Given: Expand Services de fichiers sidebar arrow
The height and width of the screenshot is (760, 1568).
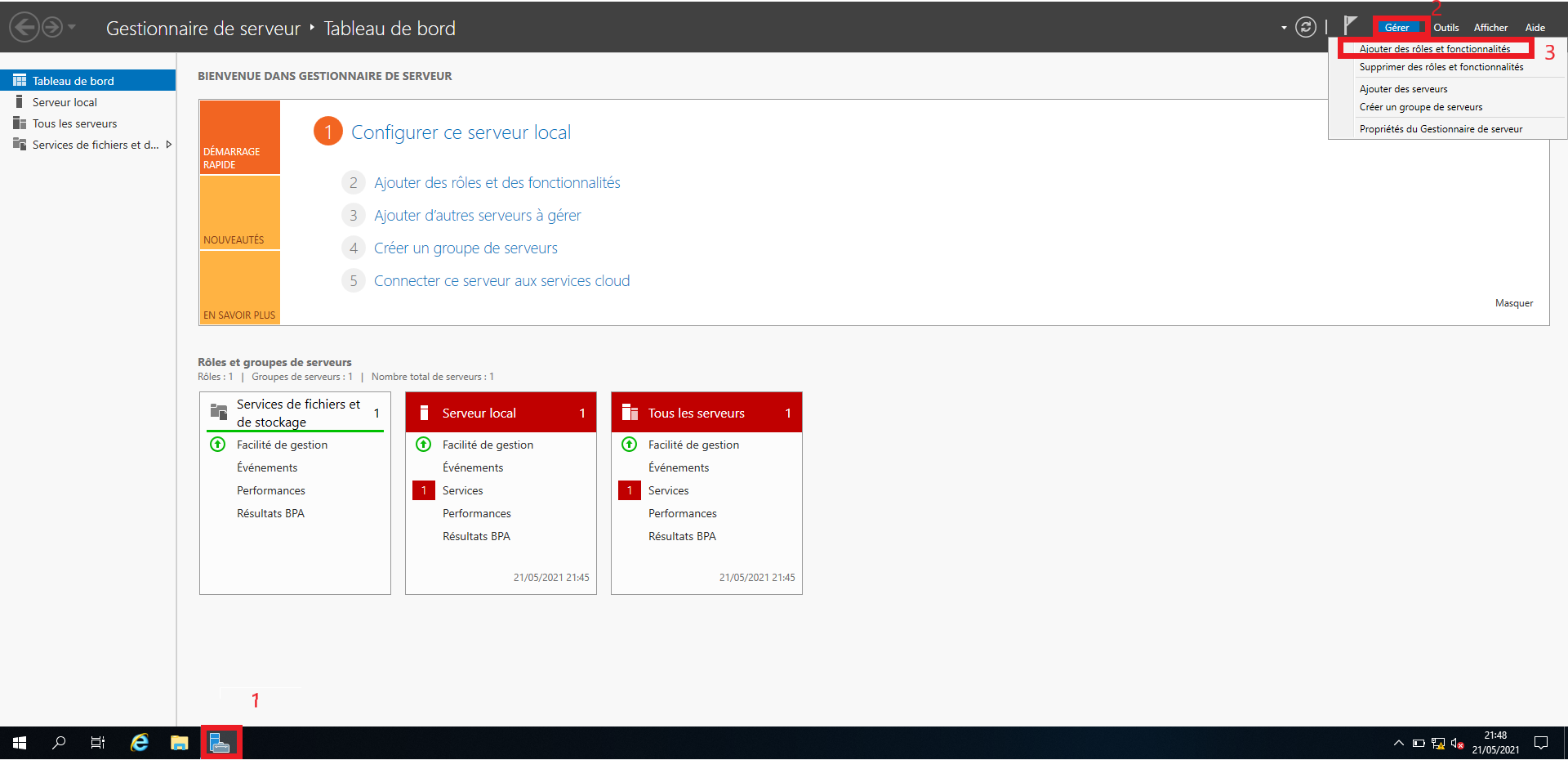Looking at the screenshot, I should click(x=169, y=145).
